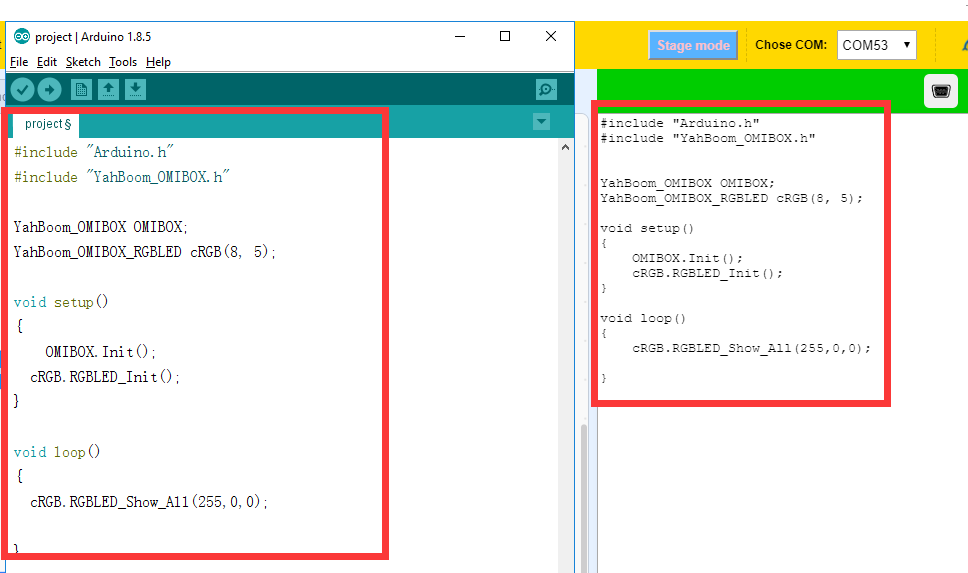Click the Stage mode button
The image size is (968, 573).
pos(693,45)
